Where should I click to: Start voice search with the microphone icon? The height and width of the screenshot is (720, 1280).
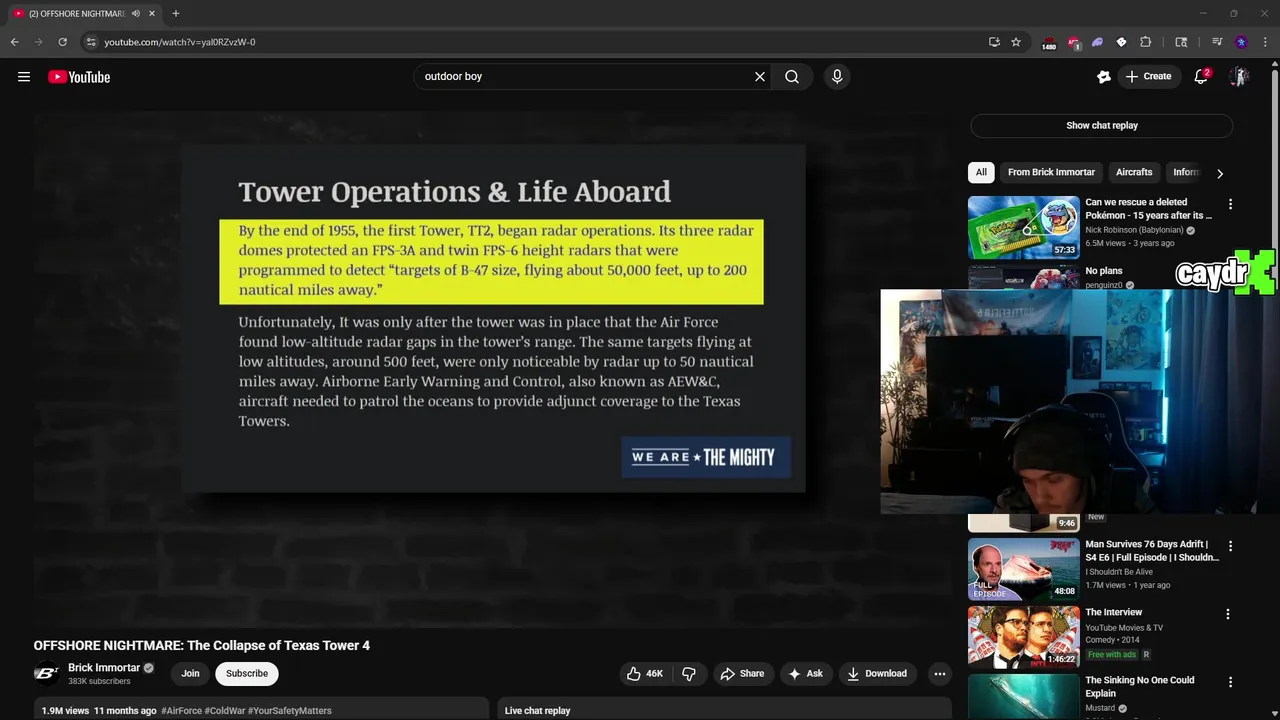pos(837,76)
